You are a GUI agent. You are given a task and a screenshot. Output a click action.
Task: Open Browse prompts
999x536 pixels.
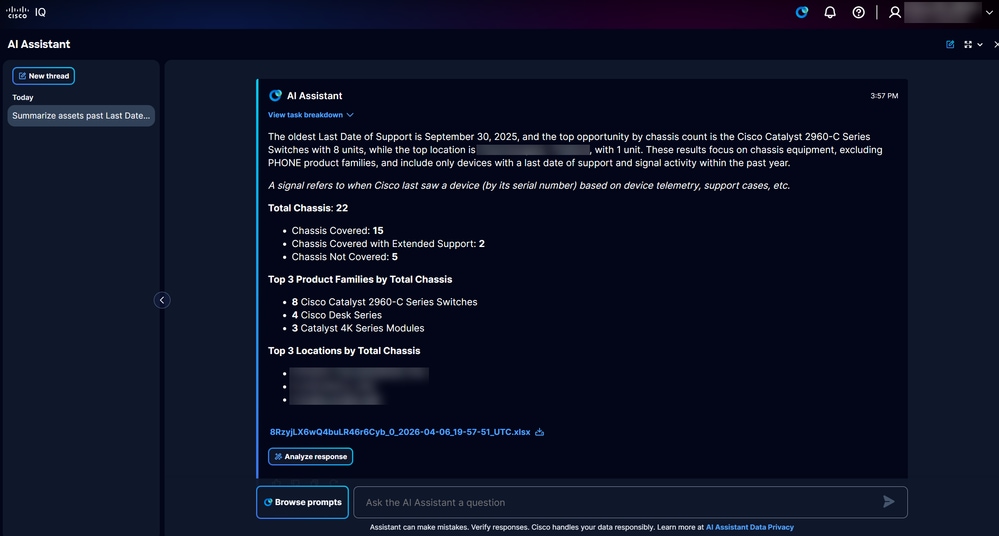(302, 502)
